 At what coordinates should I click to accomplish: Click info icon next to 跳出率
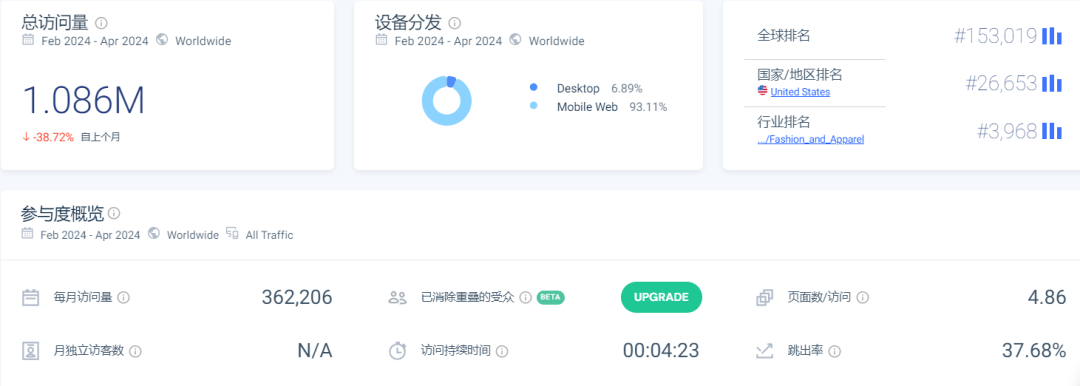pos(835,351)
